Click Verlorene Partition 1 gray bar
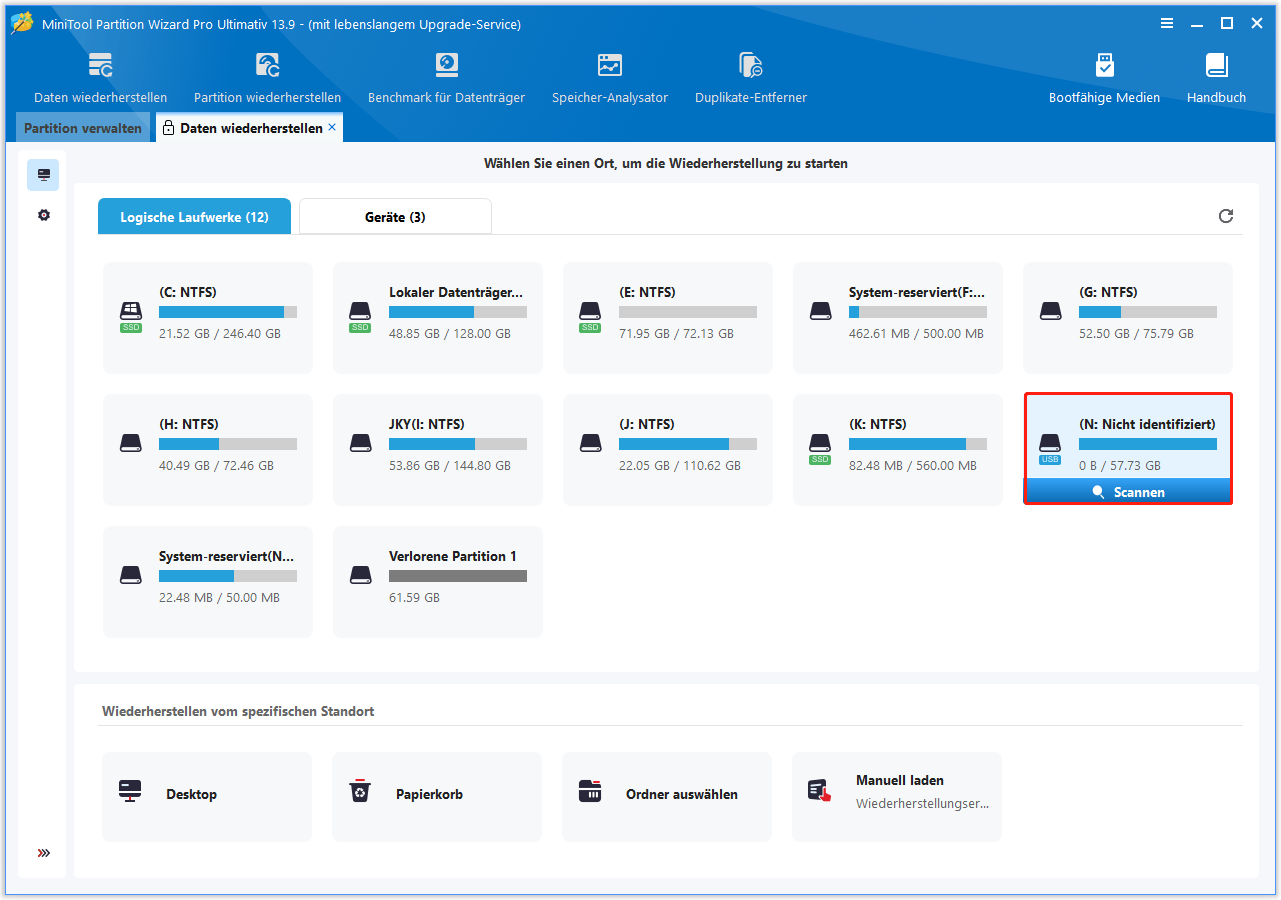The height and width of the screenshot is (900, 1281). 458,576
